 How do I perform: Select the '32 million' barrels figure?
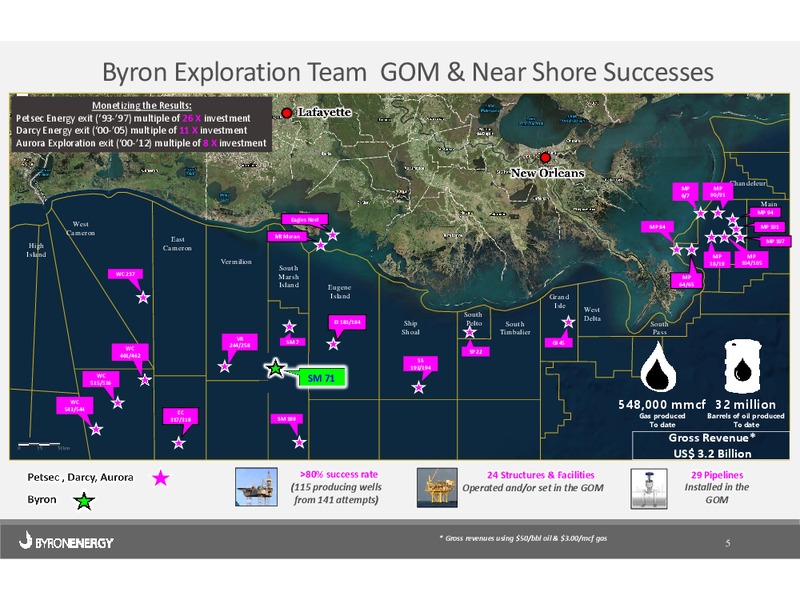(x=745, y=405)
